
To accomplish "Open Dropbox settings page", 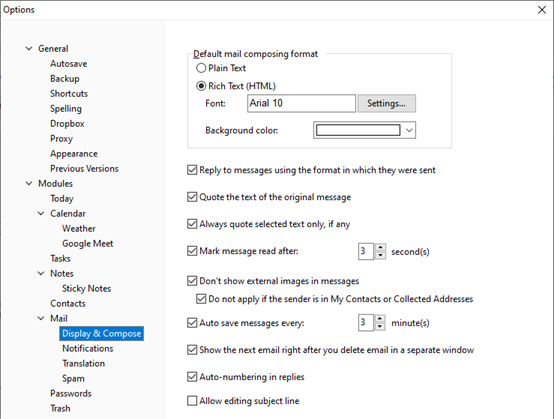I will (x=67, y=124).
